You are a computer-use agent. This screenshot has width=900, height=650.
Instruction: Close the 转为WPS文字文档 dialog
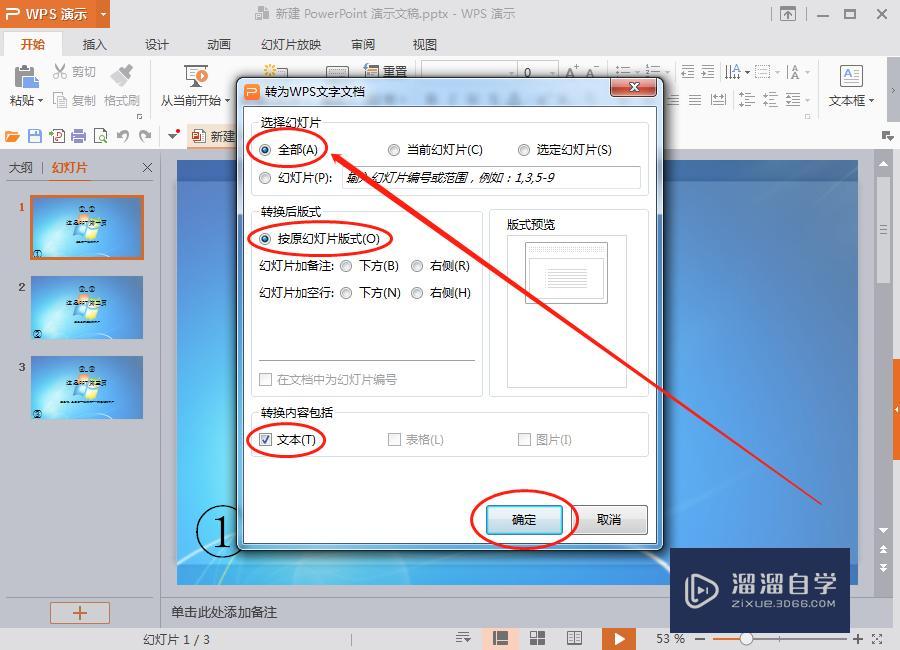pyautogui.click(x=634, y=87)
